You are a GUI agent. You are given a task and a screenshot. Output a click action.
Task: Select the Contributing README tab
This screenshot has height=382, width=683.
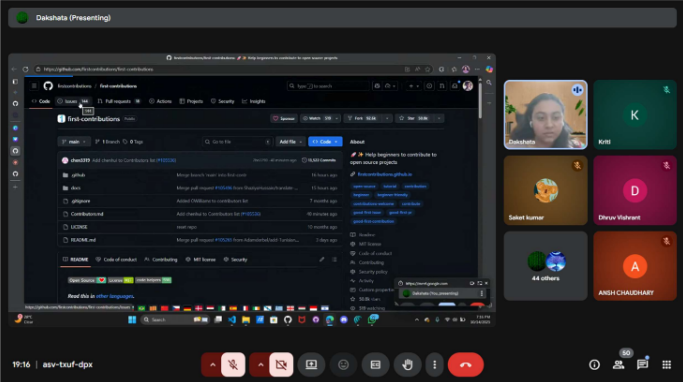[x=161, y=260]
